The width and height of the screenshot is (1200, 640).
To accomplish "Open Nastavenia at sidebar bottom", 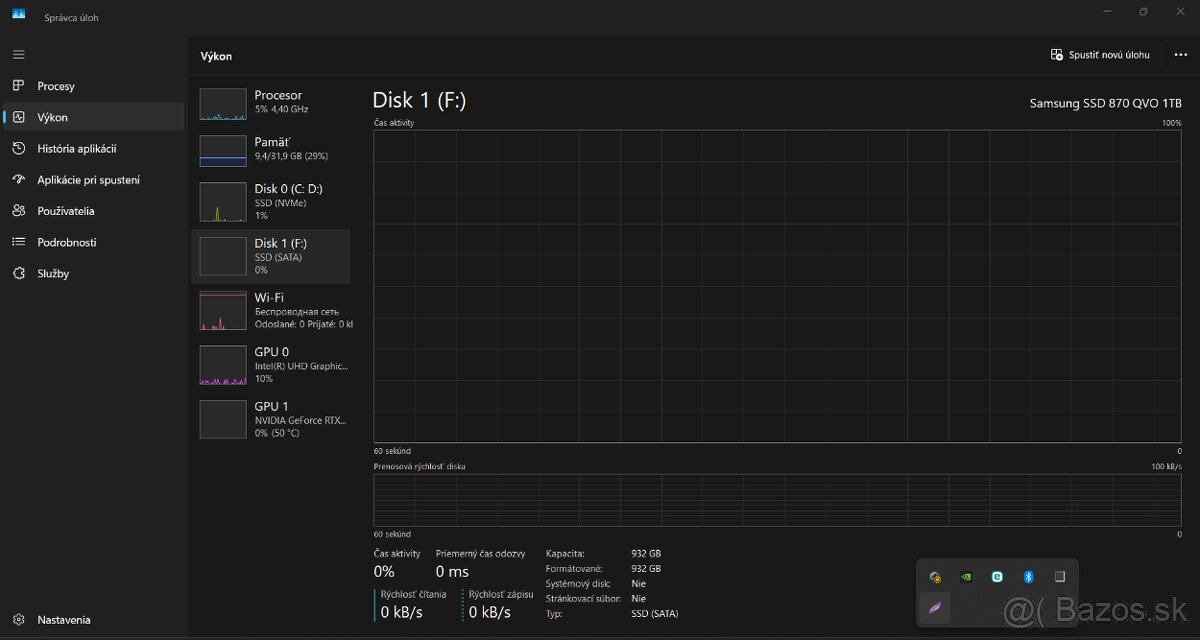I will tap(63, 620).
